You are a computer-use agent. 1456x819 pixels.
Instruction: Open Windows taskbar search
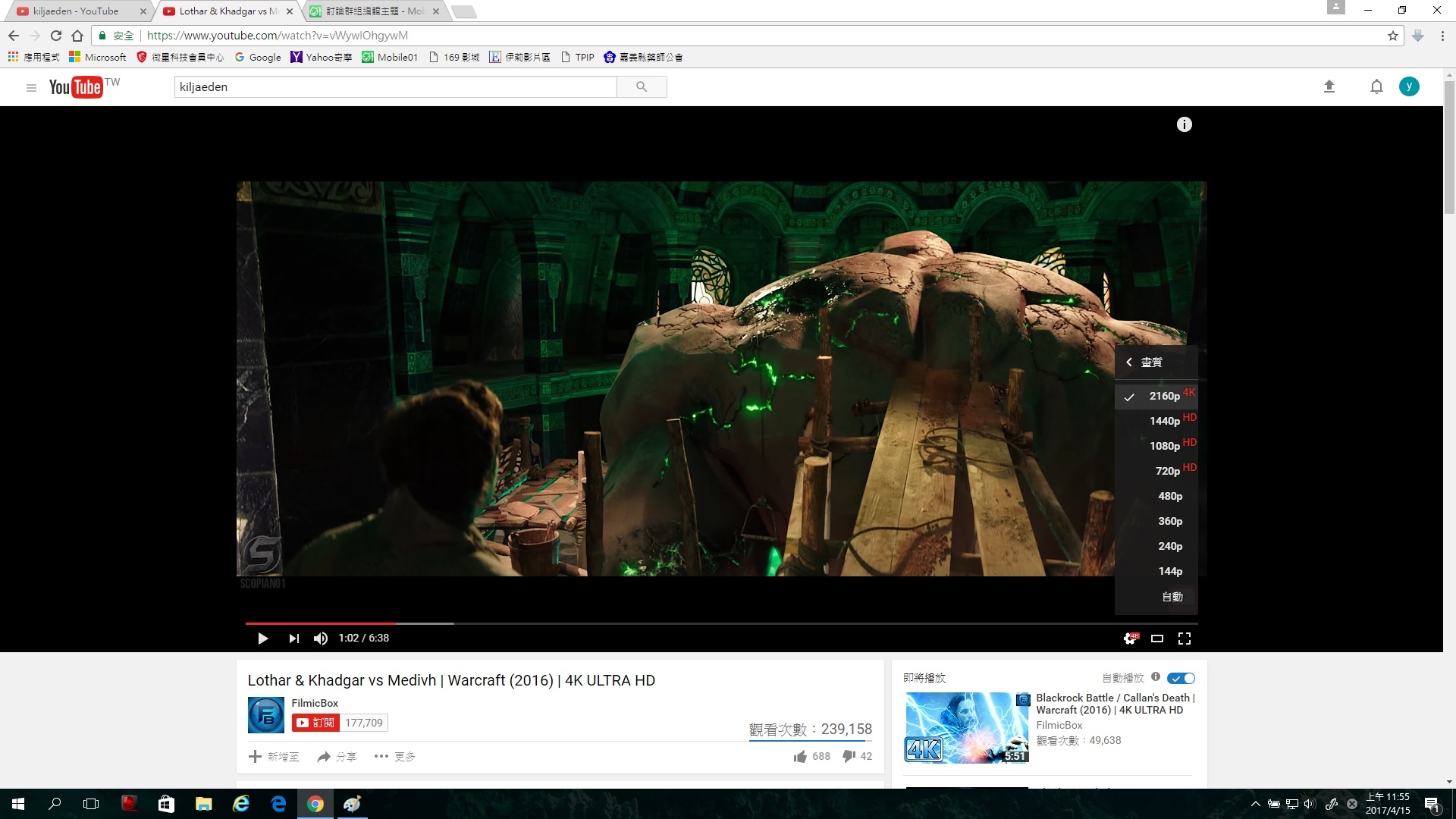(55, 804)
